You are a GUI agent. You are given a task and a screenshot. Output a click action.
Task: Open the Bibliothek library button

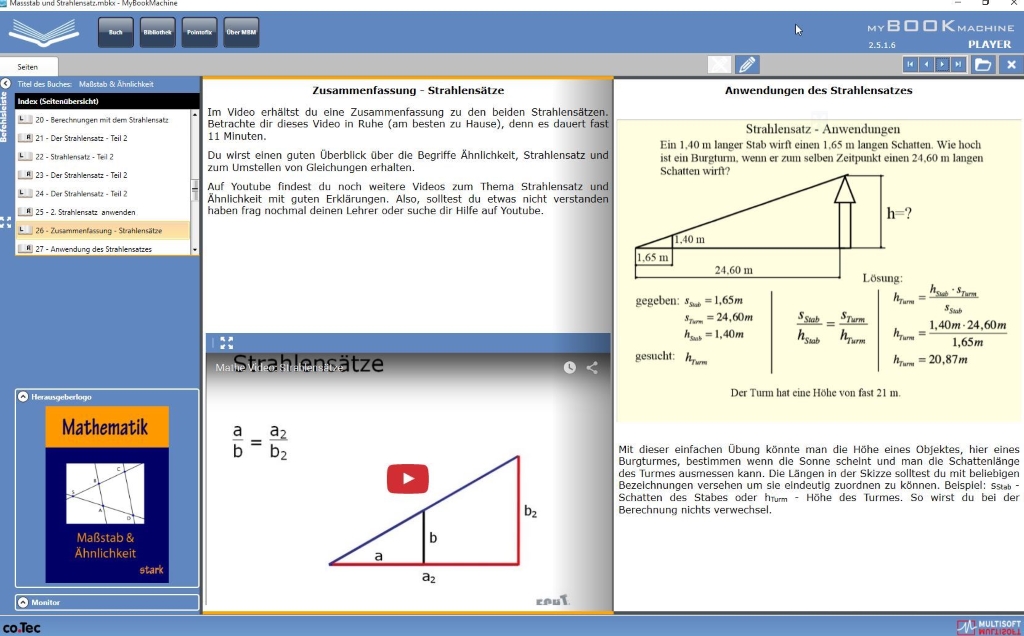pos(157,32)
